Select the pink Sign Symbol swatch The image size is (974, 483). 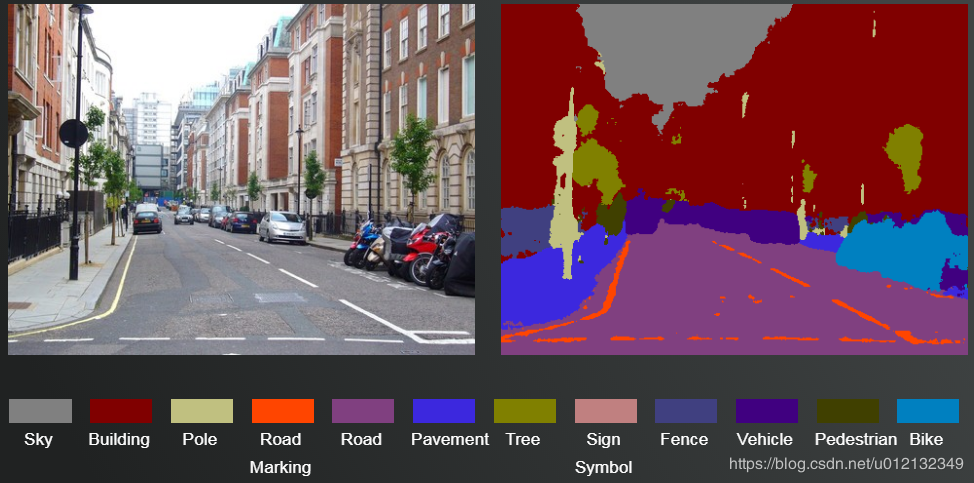606,411
